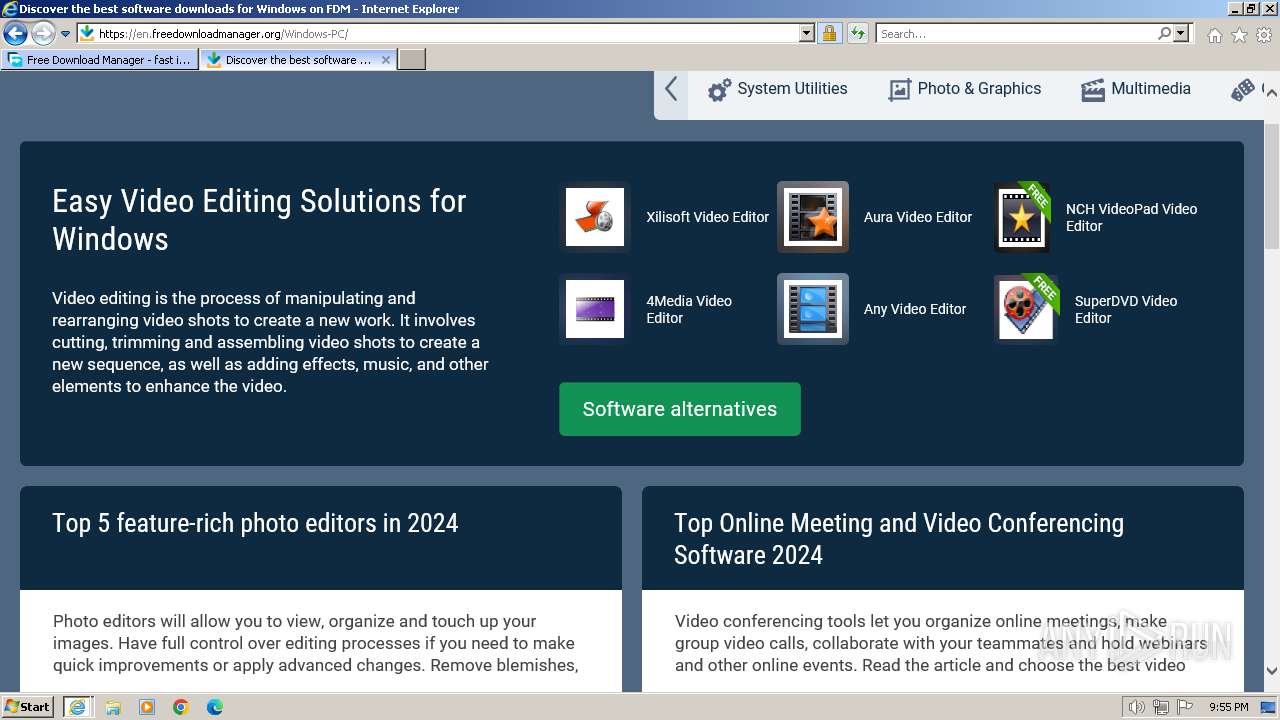
Task: Click the System Utilities gear icon
Action: coord(719,90)
